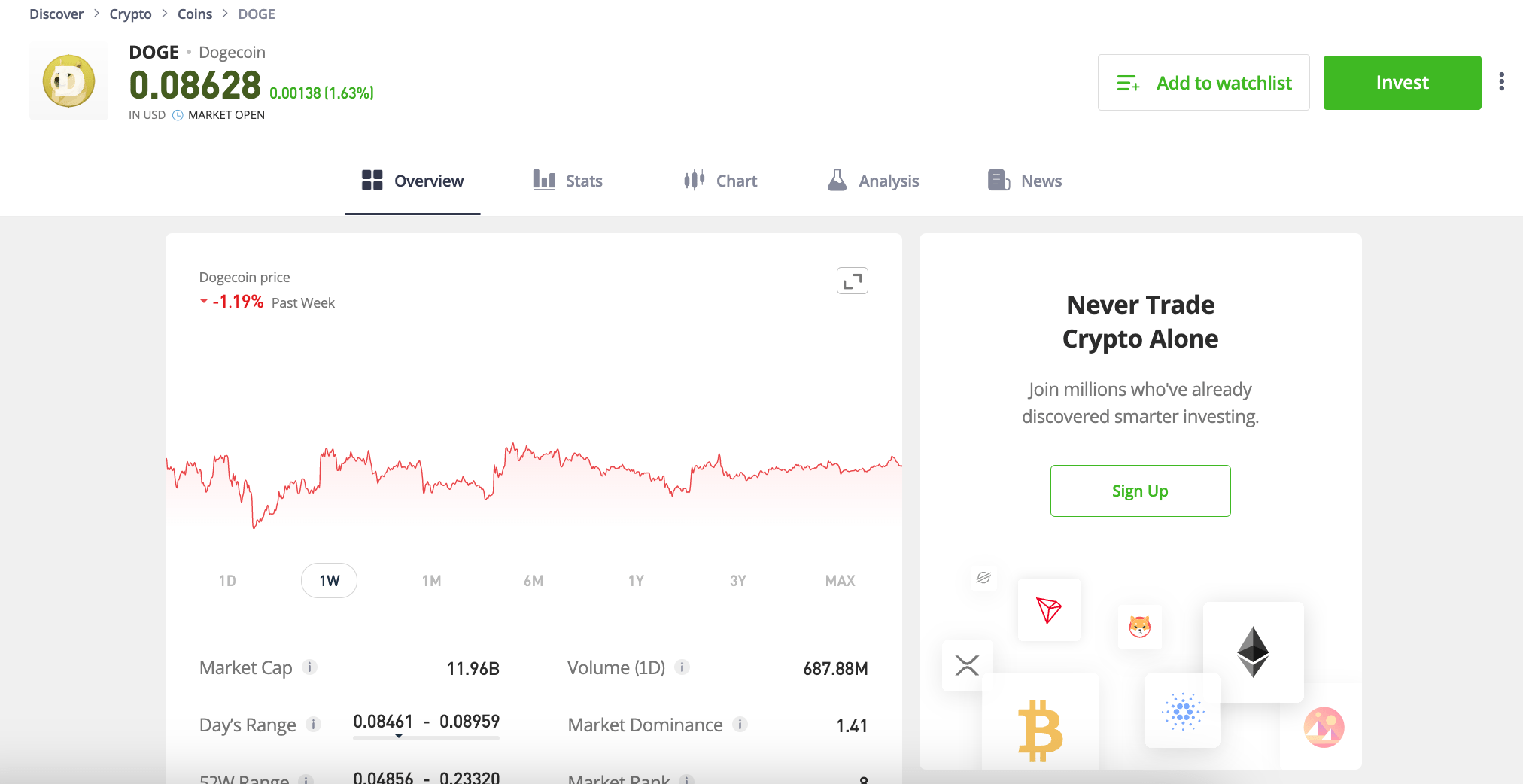Viewport: 1523px width, 784px height.
Task: Click Sign Up in the promo card
Action: 1140,491
